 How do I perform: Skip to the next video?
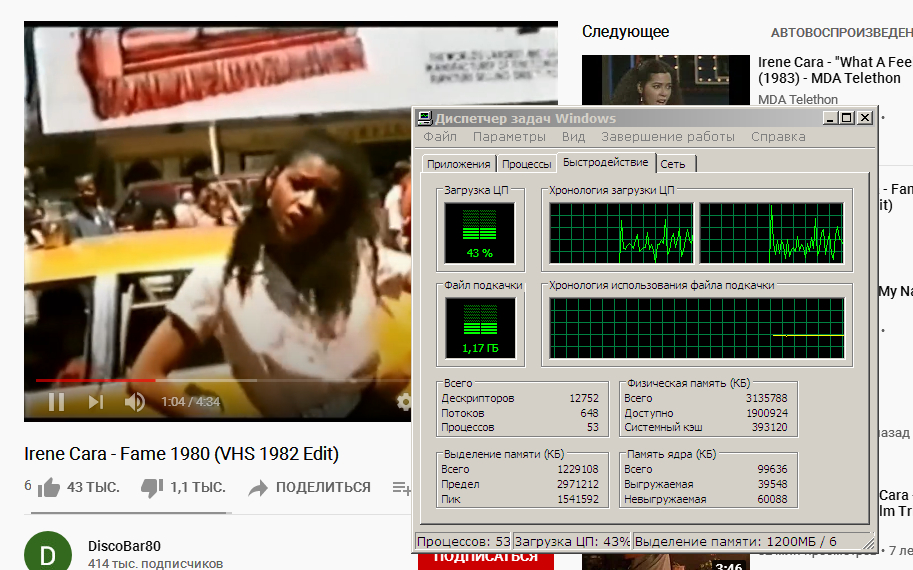96,402
